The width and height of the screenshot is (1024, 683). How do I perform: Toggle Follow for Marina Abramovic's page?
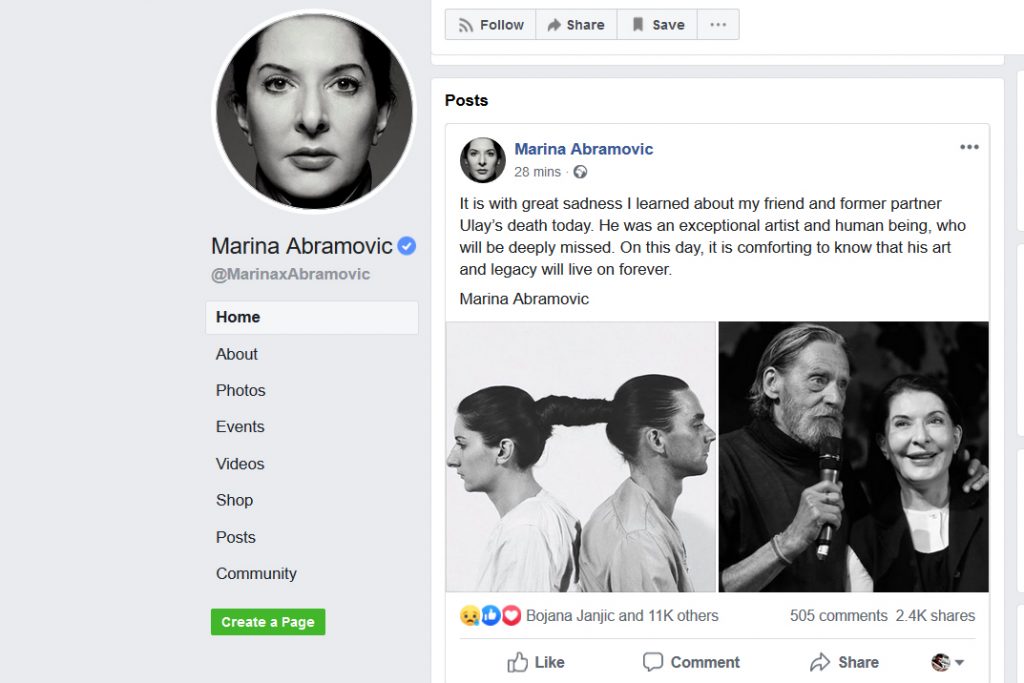(x=490, y=24)
